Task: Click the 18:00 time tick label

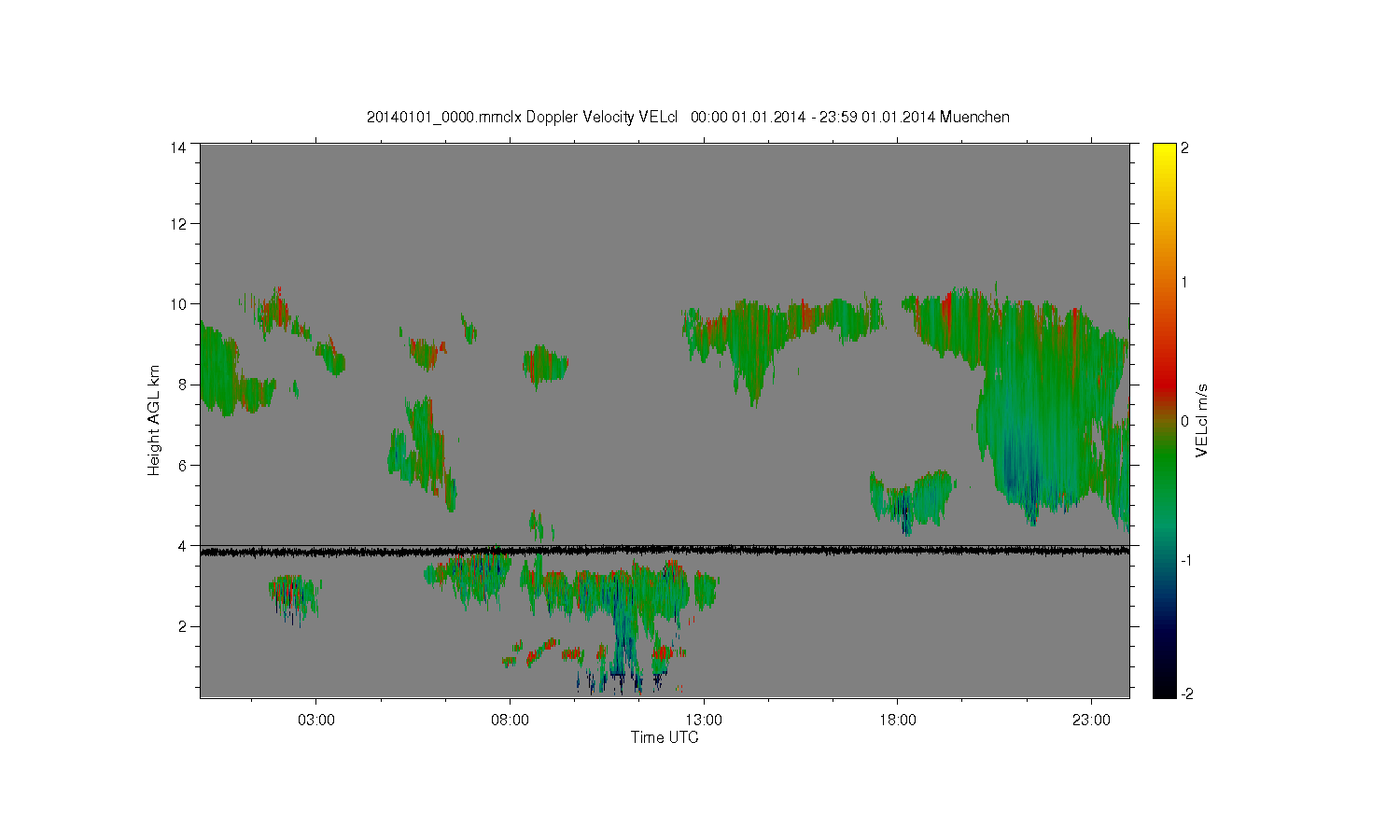Action: click(x=898, y=721)
